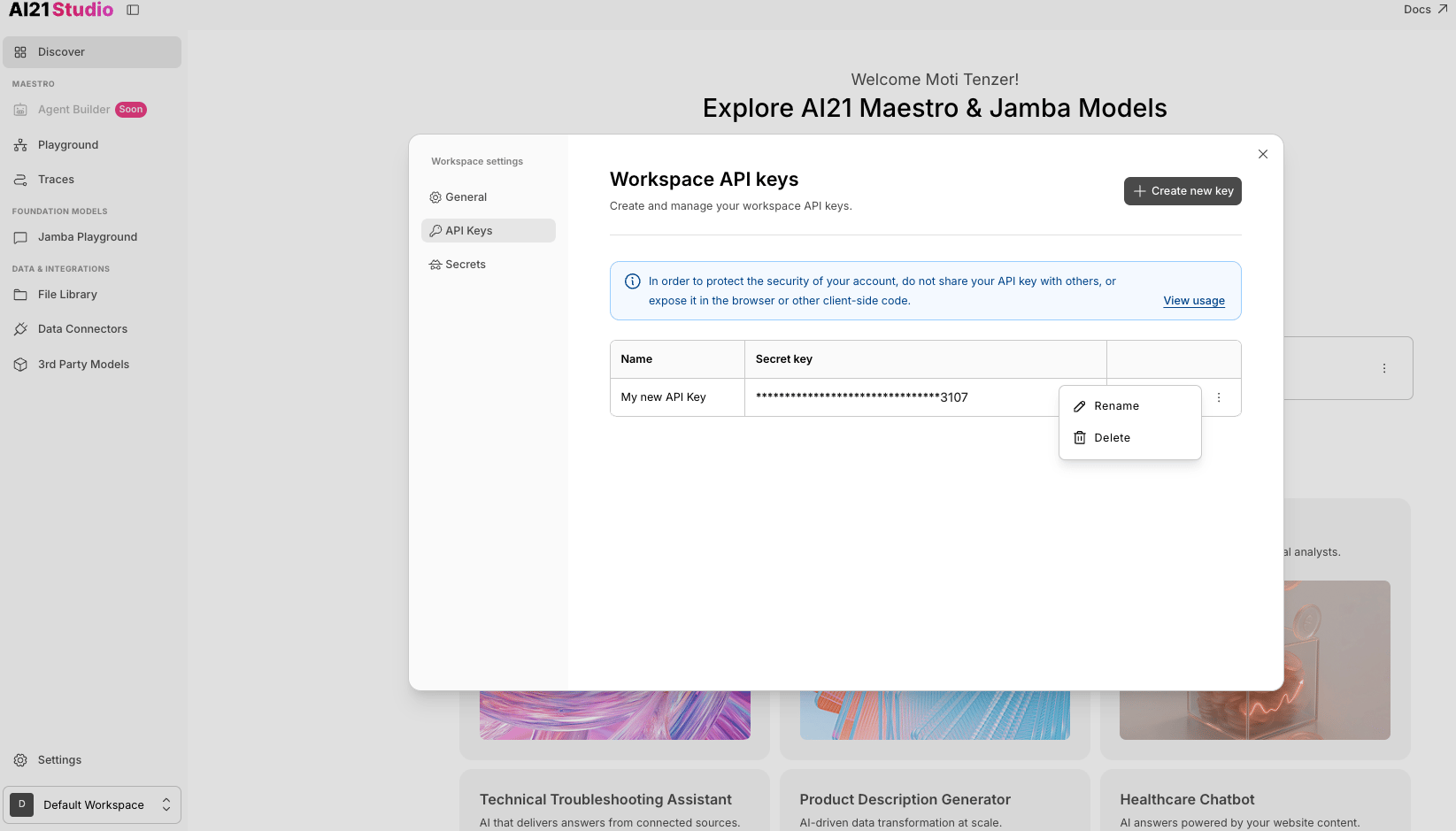Click the Data Connectors plug icon
This screenshot has height=831, width=1456.
(x=20, y=329)
